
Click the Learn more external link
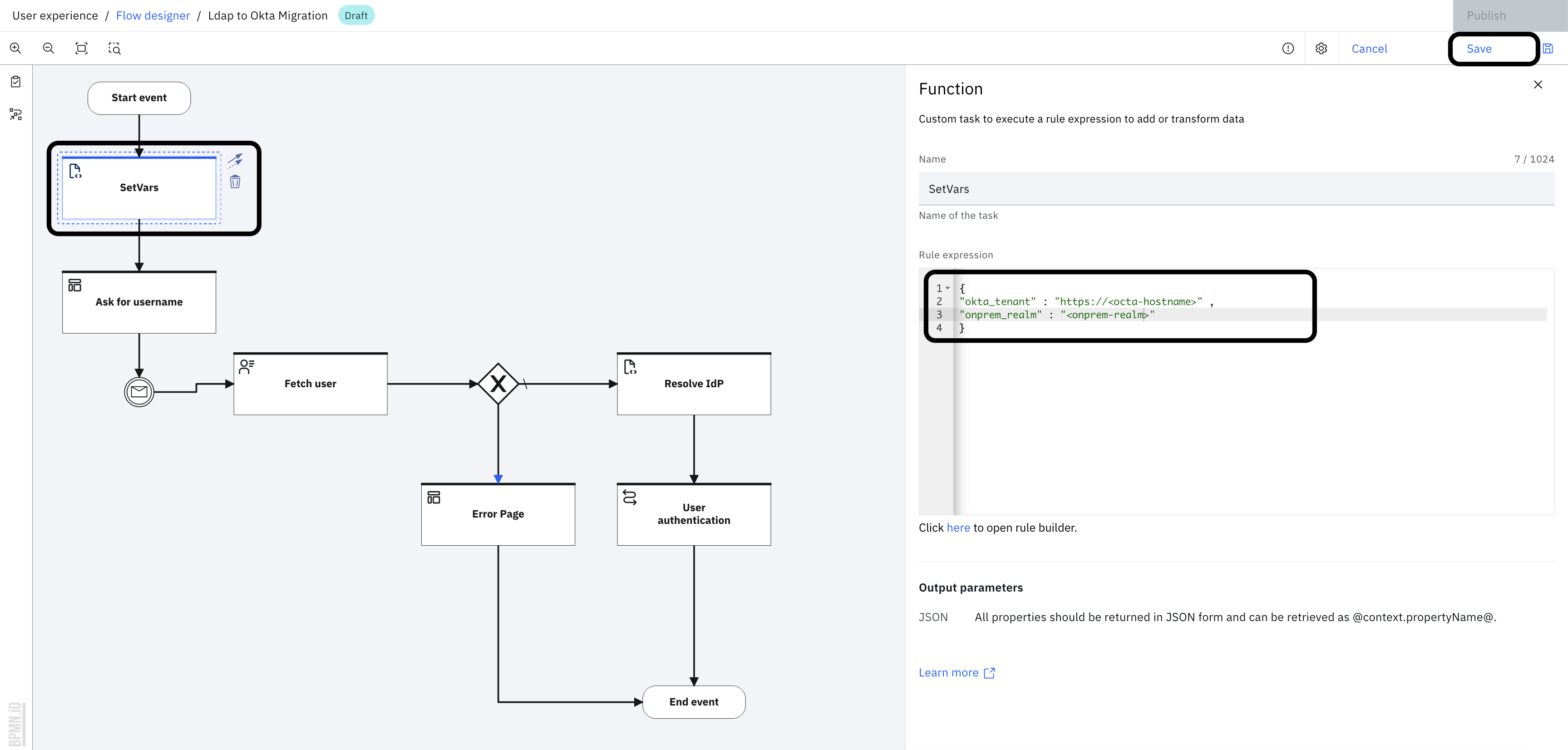pyautogui.click(x=956, y=672)
